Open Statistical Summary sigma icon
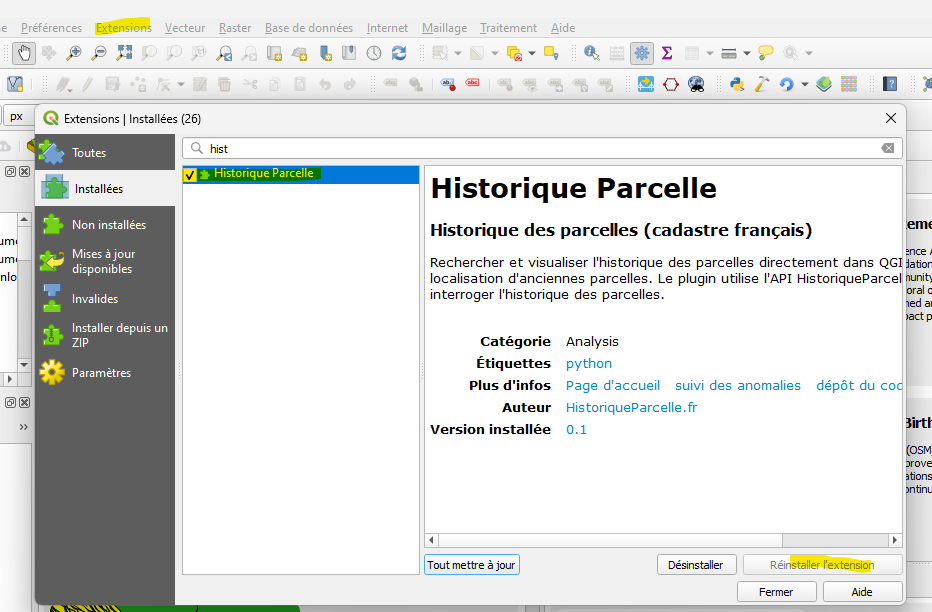 point(667,53)
